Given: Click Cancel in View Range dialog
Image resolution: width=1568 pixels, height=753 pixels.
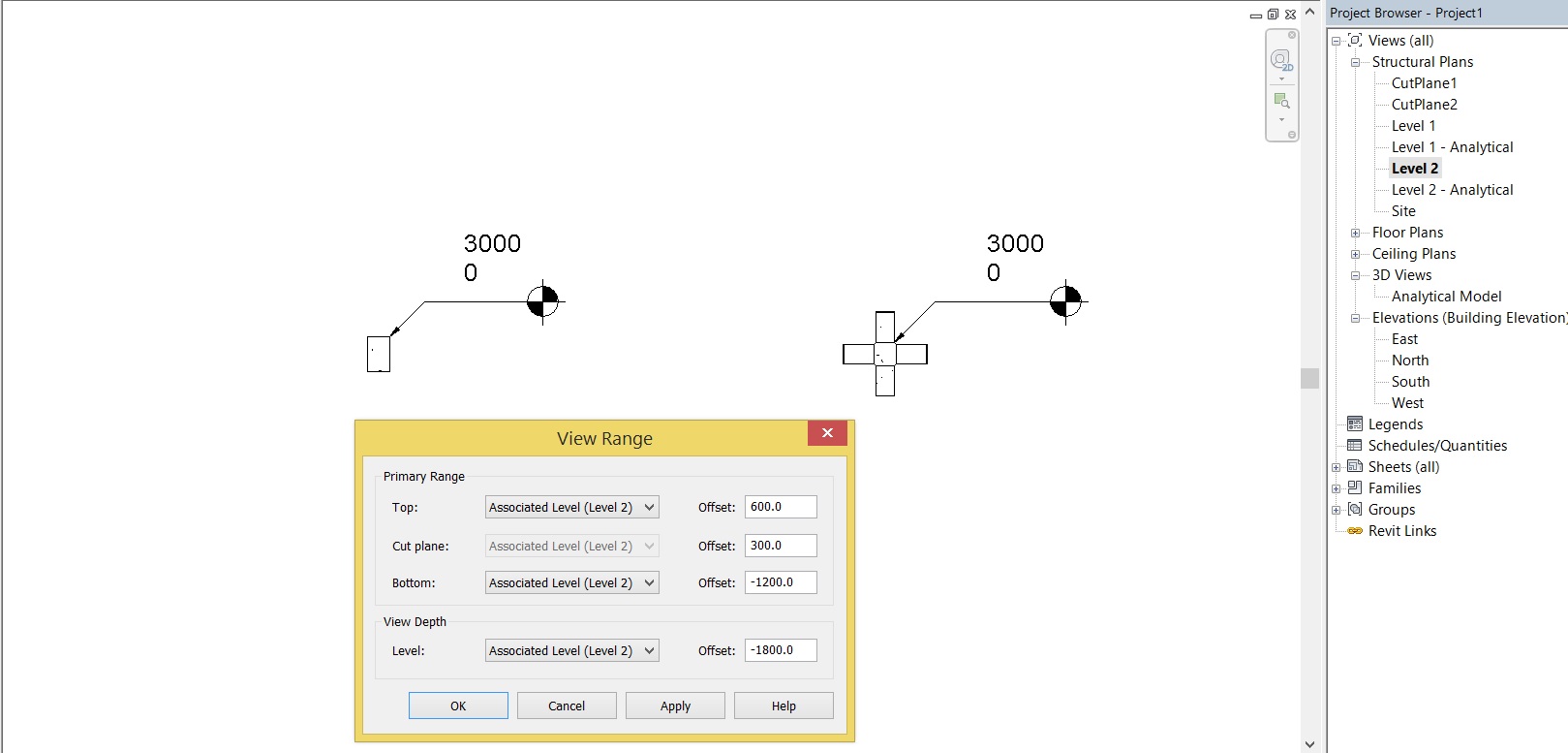Looking at the screenshot, I should coord(567,706).
